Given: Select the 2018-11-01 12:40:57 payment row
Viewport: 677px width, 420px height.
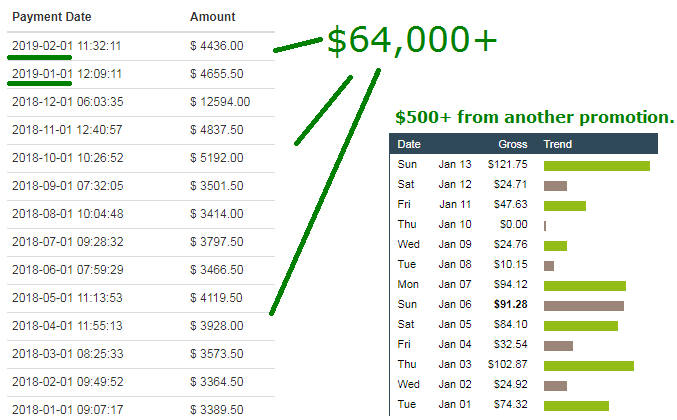Looking at the screenshot, I should click(141, 130).
